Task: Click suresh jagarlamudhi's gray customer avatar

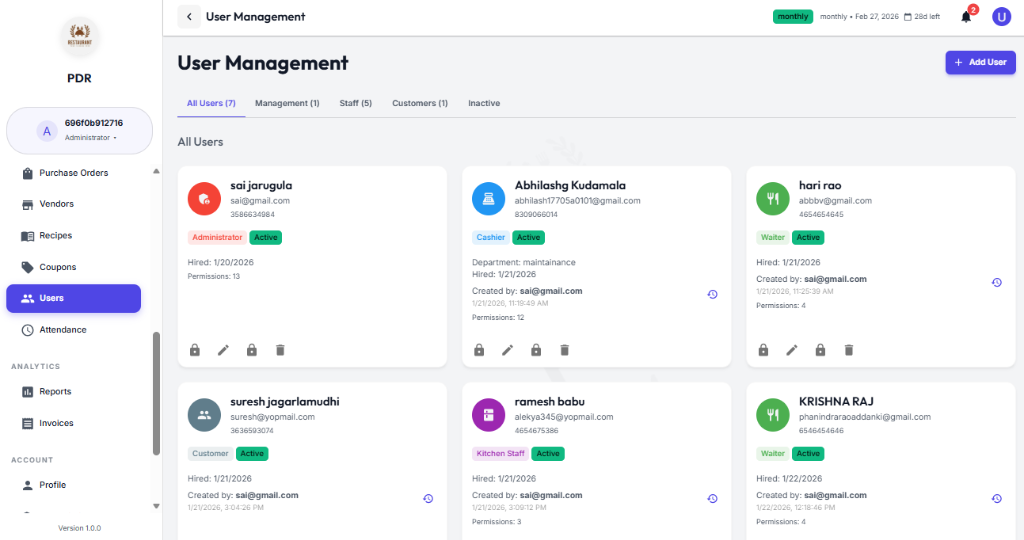Action: [x=204, y=415]
